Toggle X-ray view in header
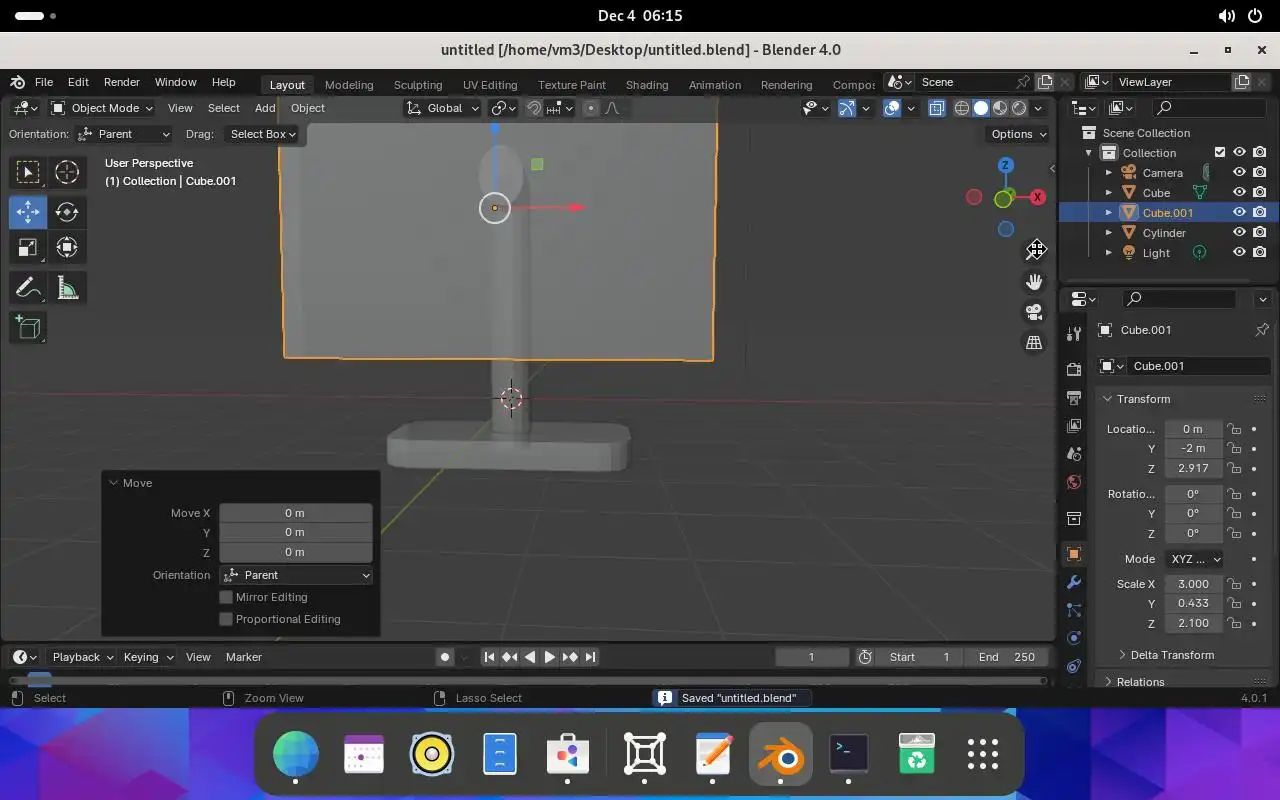This screenshot has height=800, width=1280. pos(937,108)
